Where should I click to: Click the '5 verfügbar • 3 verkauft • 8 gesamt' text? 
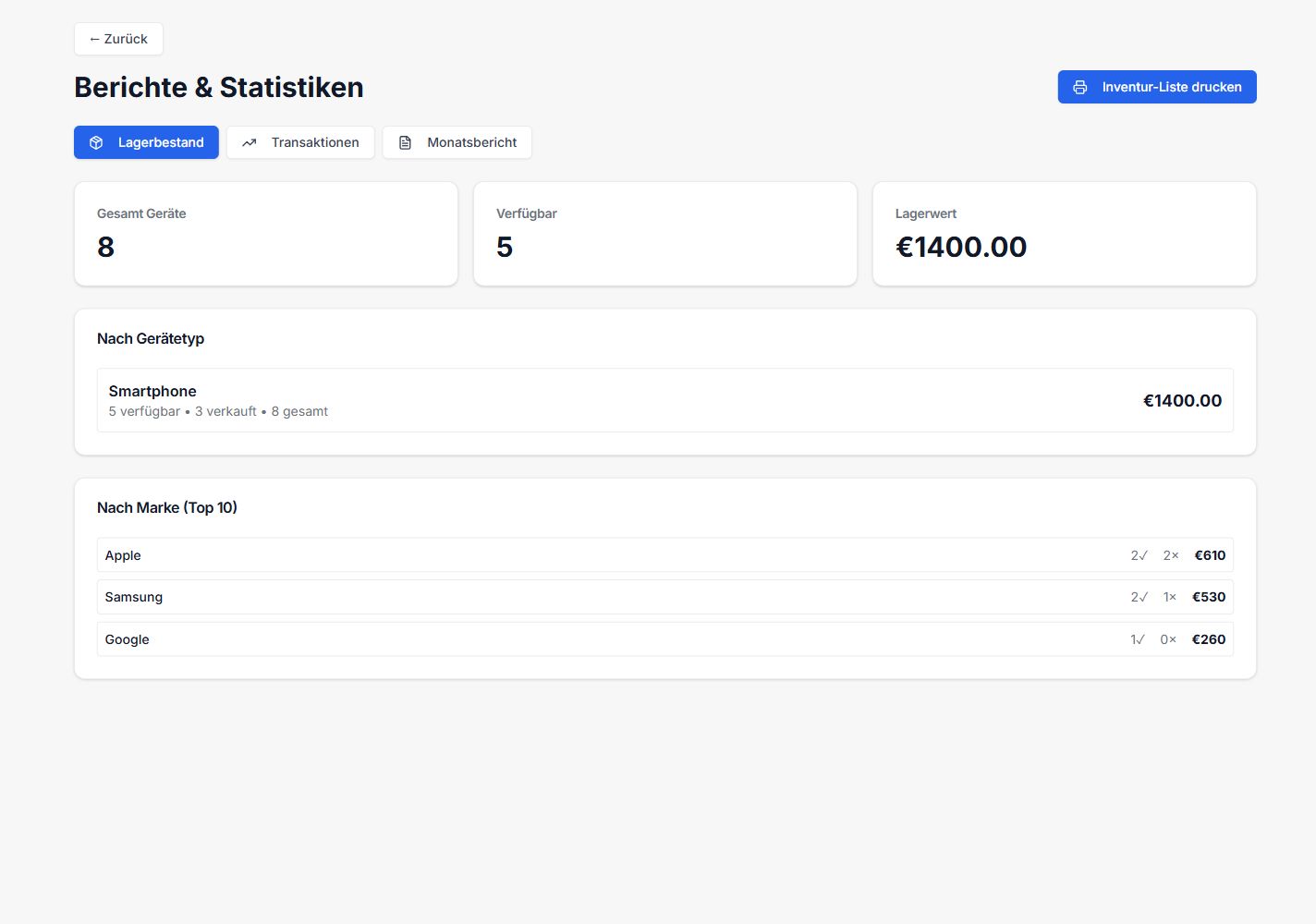click(218, 411)
